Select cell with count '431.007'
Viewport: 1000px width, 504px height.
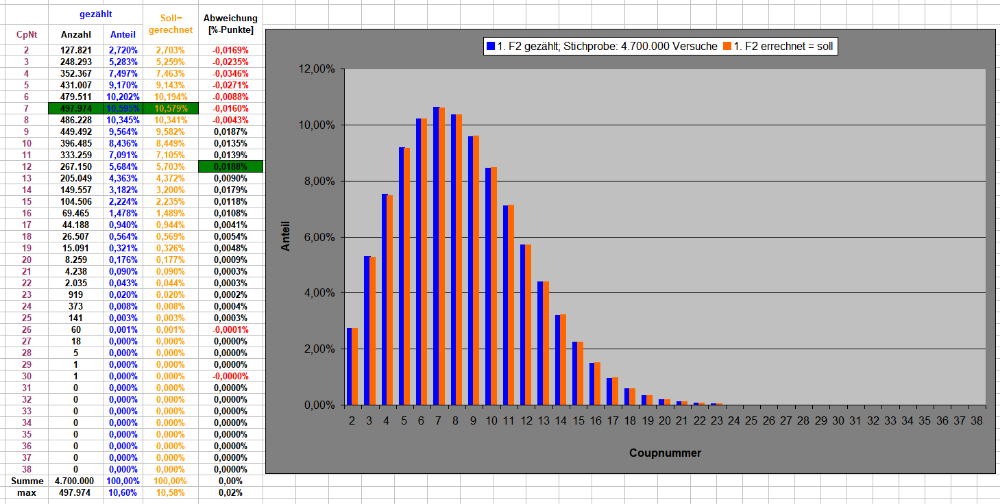[x=77, y=85]
